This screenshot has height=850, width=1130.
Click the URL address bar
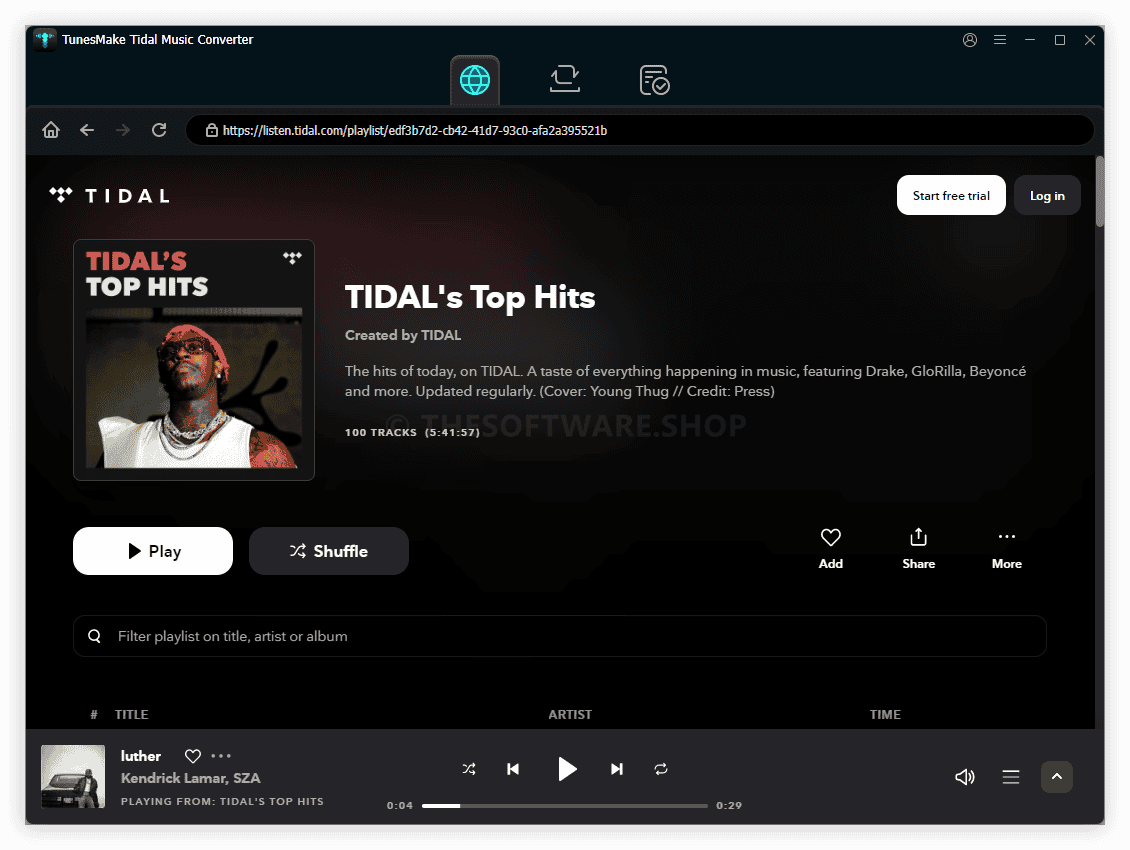(x=640, y=130)
